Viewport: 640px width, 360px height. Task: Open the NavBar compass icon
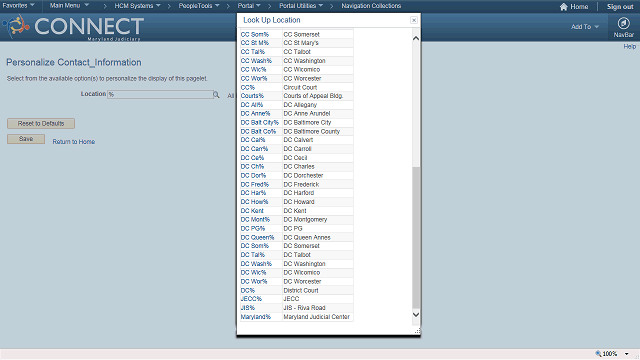point(623,23)
